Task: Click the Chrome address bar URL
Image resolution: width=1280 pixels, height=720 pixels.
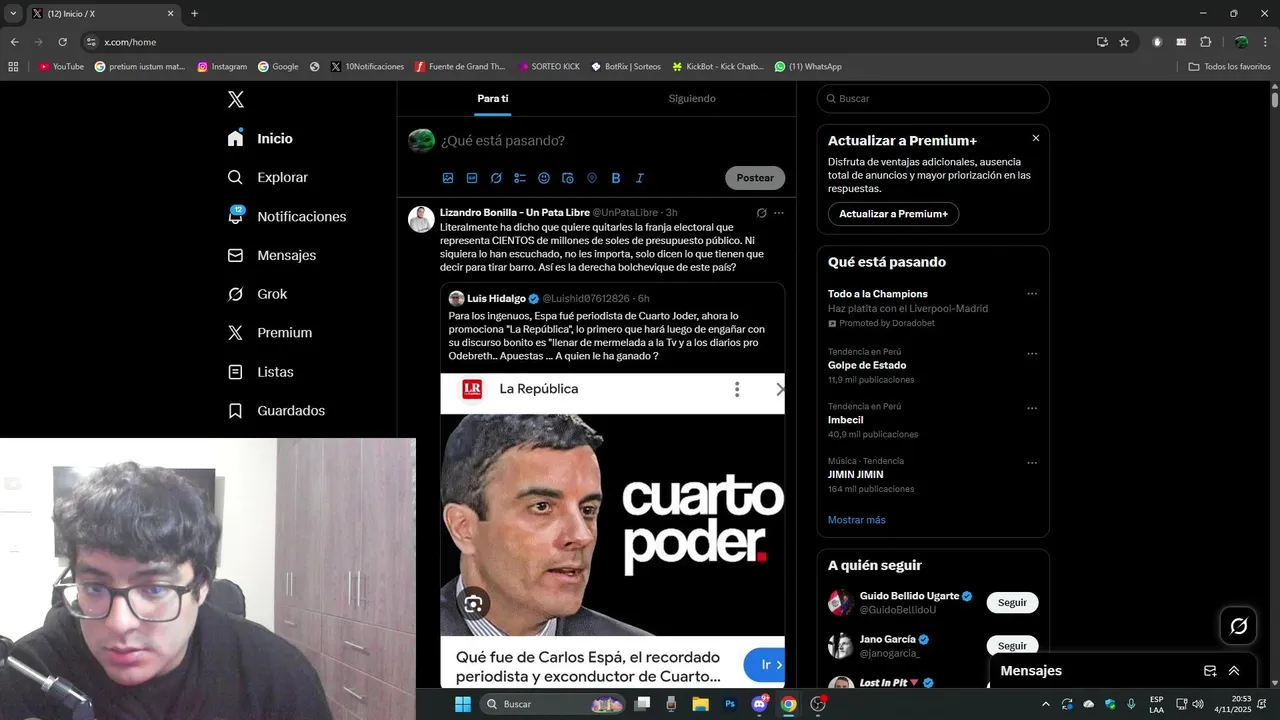Action: pyautogui.click(x=130, y=42)
